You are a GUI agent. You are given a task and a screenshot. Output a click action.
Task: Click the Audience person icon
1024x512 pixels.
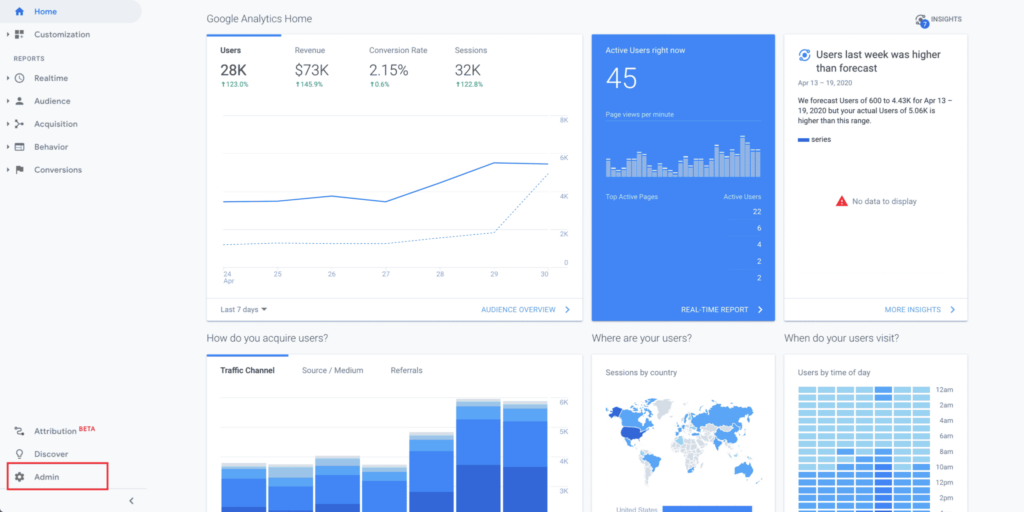(19, 101)
